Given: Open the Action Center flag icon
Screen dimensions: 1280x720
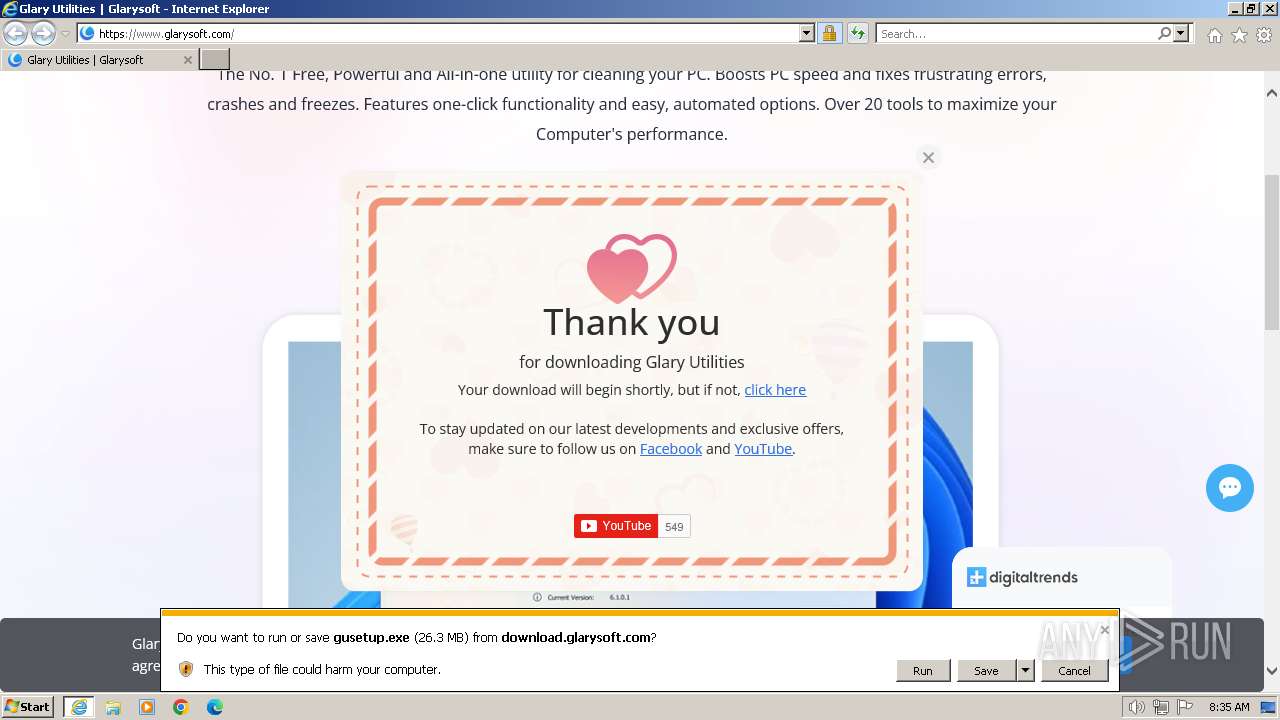Looking at the screenshot, I should [1185, 707].
